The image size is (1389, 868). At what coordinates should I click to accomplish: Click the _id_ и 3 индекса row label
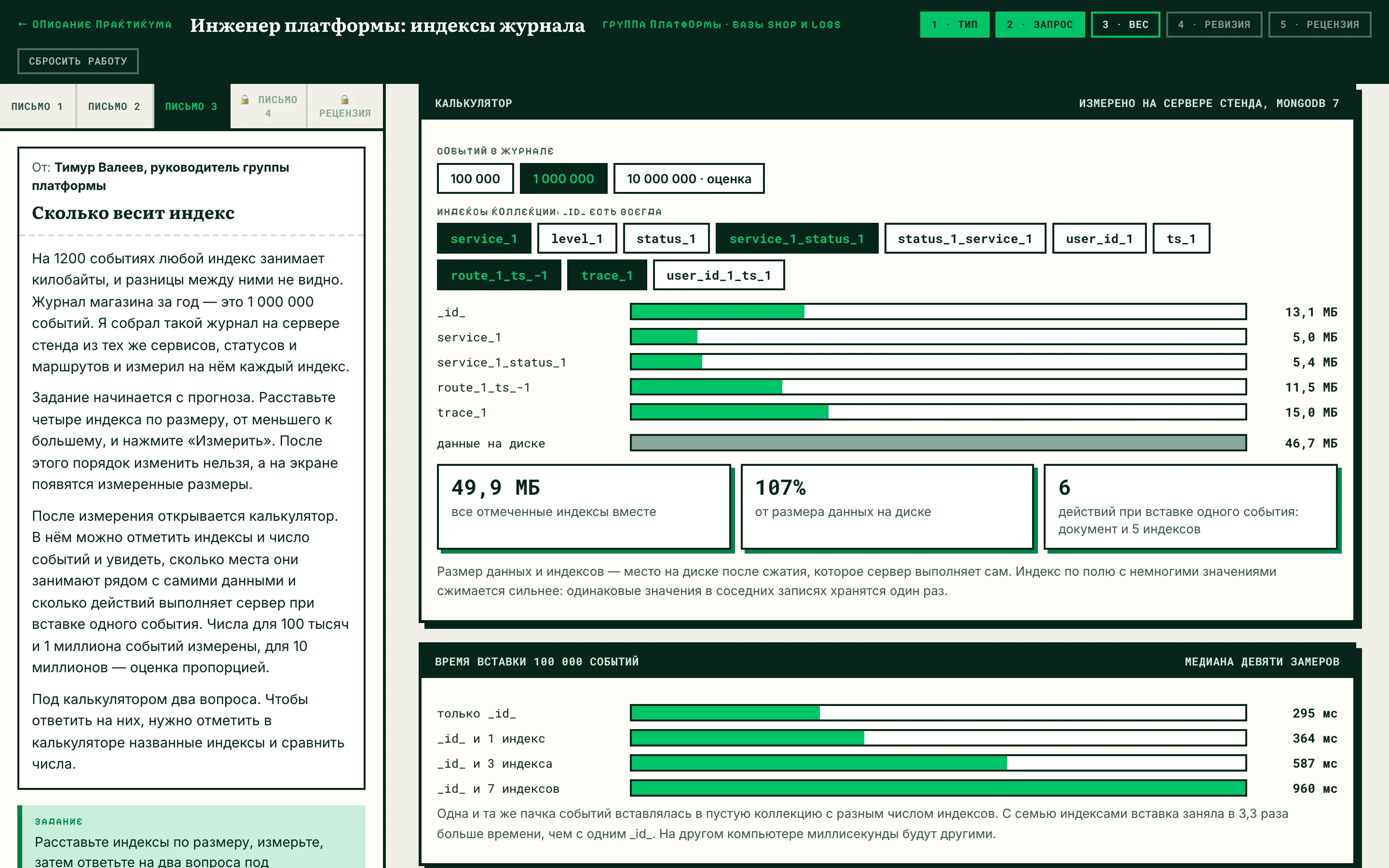coord(495,763)
